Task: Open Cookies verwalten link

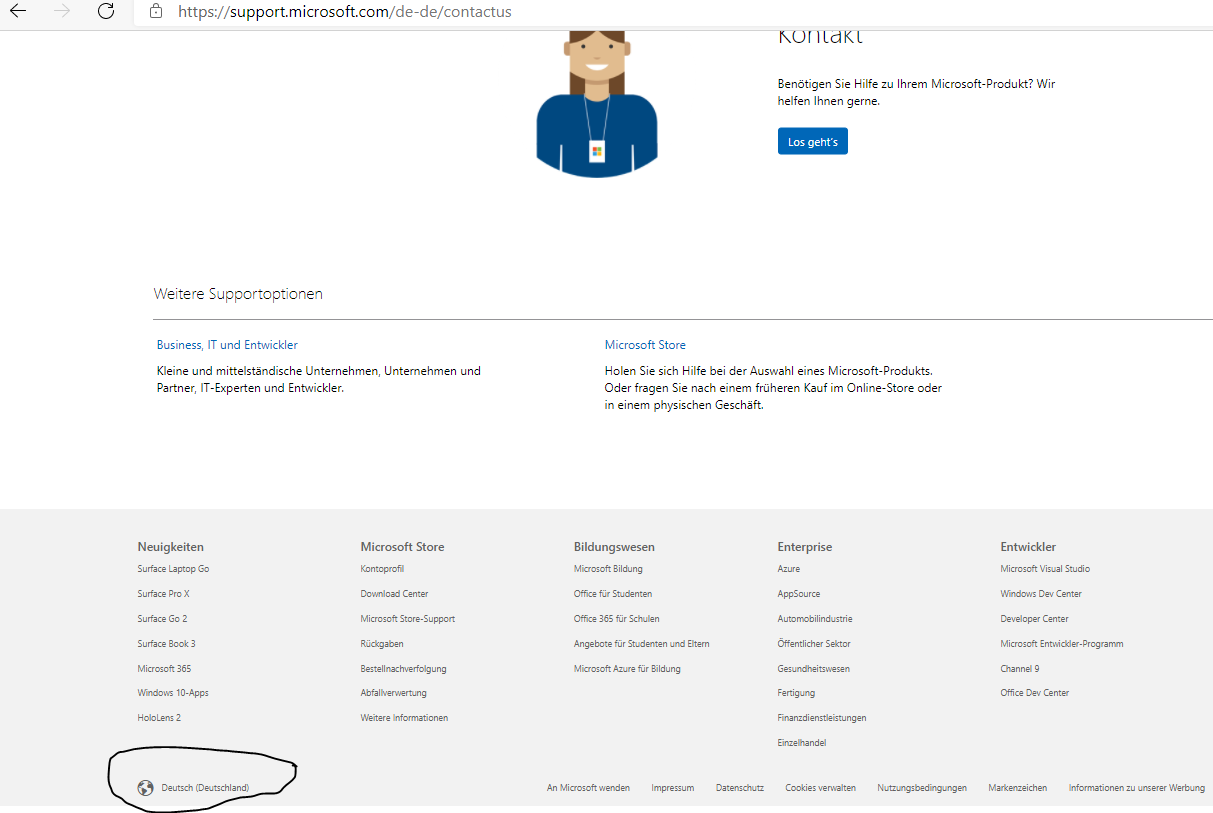Action: (821, 788)
